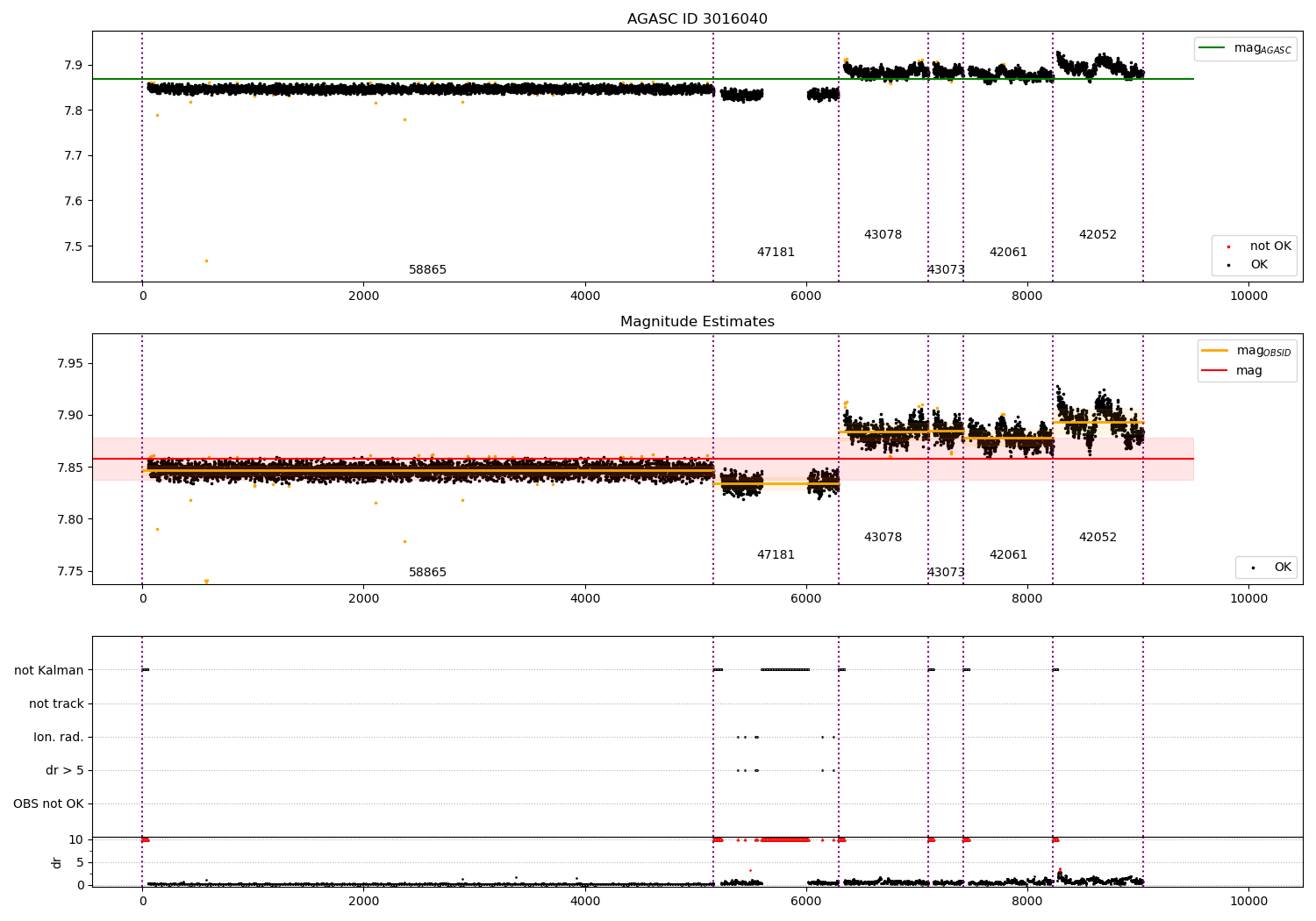The height and width of the screenshot is (921, 1316).
Task: Click the 43073 obsid label in top plot
Action: pyautogui.click(x=946, y=270)
